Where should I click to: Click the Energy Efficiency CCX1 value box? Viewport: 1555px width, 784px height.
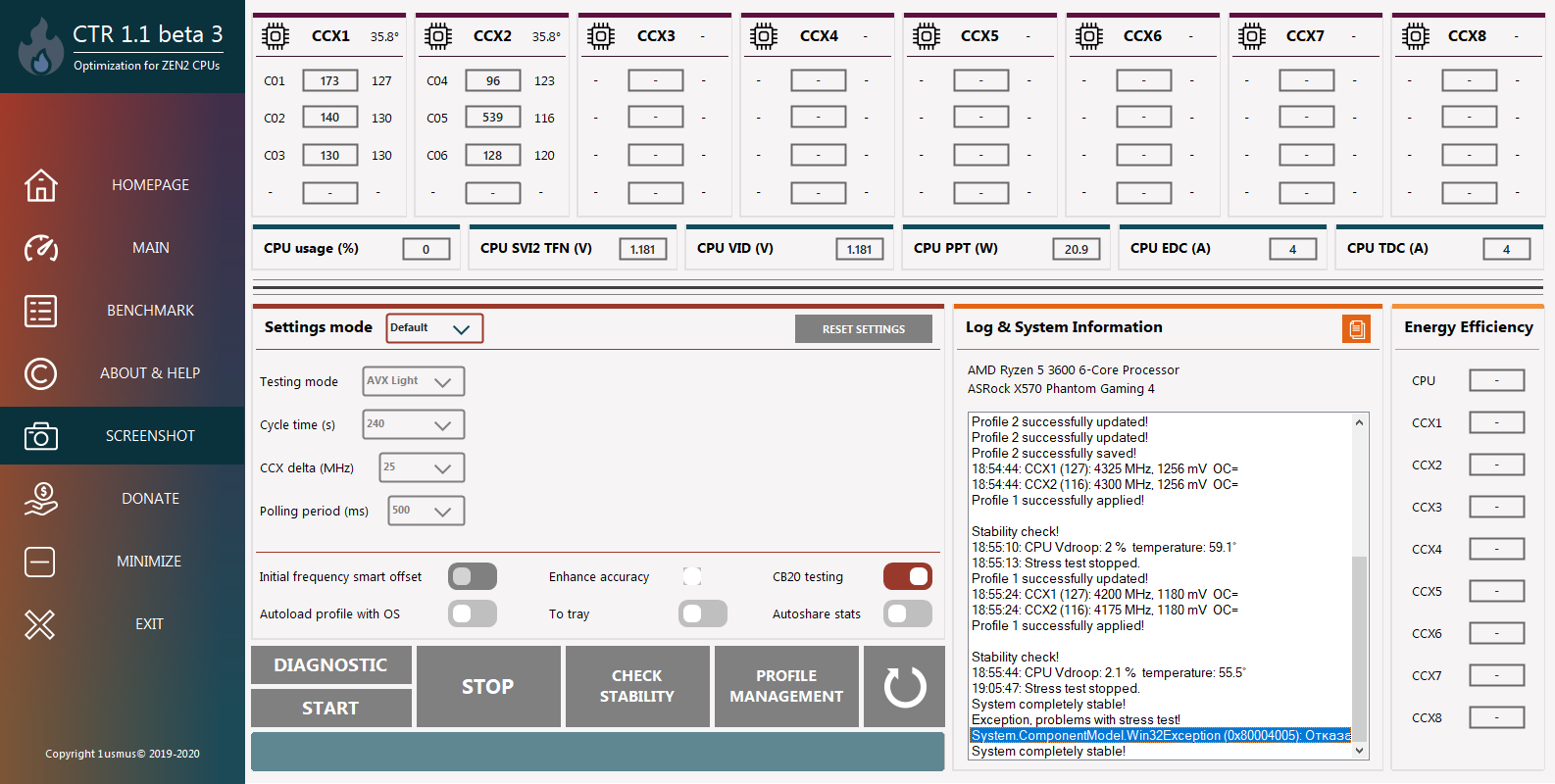(x=1497, y=422)
